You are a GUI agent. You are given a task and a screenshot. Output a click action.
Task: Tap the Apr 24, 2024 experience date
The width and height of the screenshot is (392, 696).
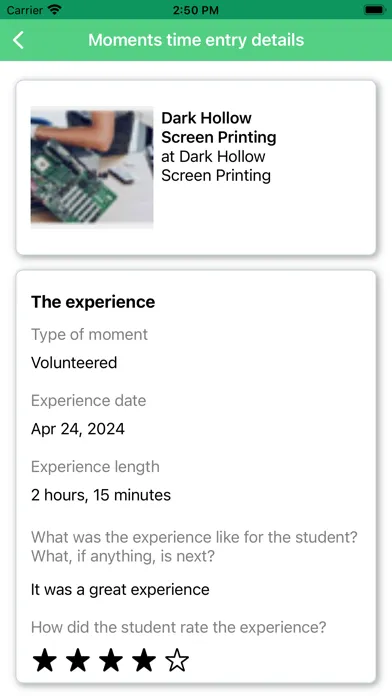pyautogui.click(x=78, y=429)
